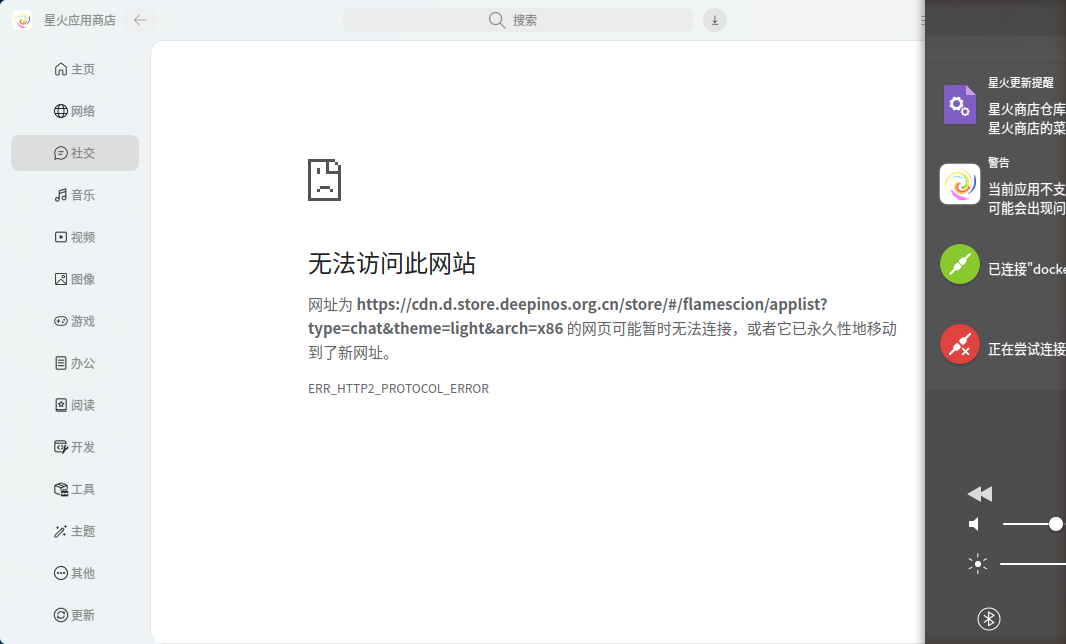This screenshot has width=1066, height=644.
Task: Open the 图像 image category
Action: click(x=75, y=279)
